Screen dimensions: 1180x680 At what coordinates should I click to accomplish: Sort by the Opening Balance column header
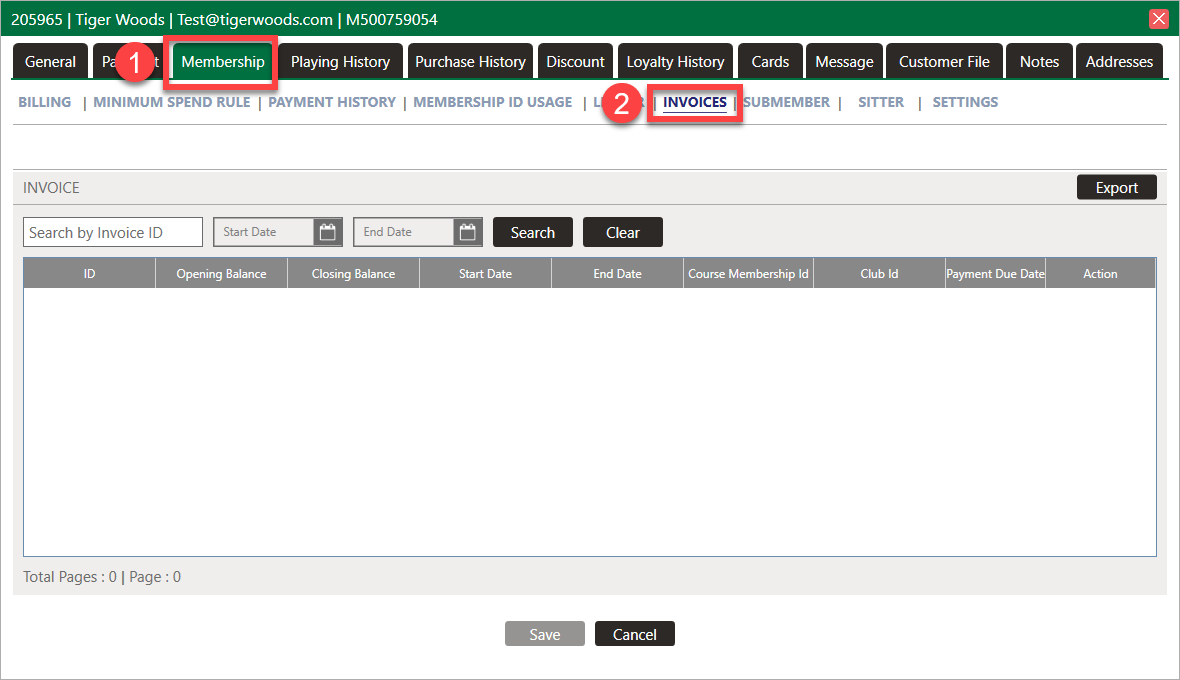coord(221,274)
